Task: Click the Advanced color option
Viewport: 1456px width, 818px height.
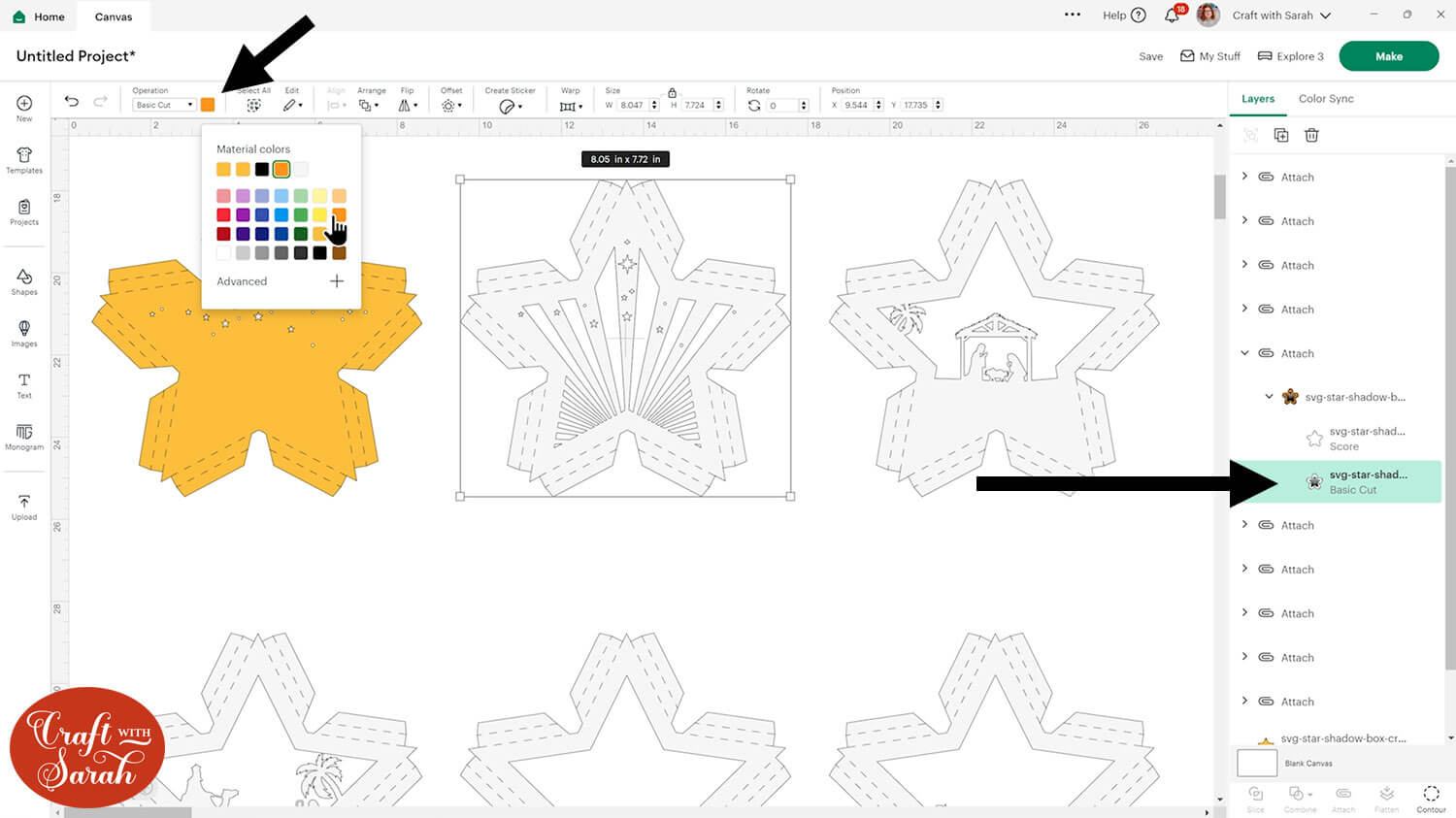Action: pos(242,281)
